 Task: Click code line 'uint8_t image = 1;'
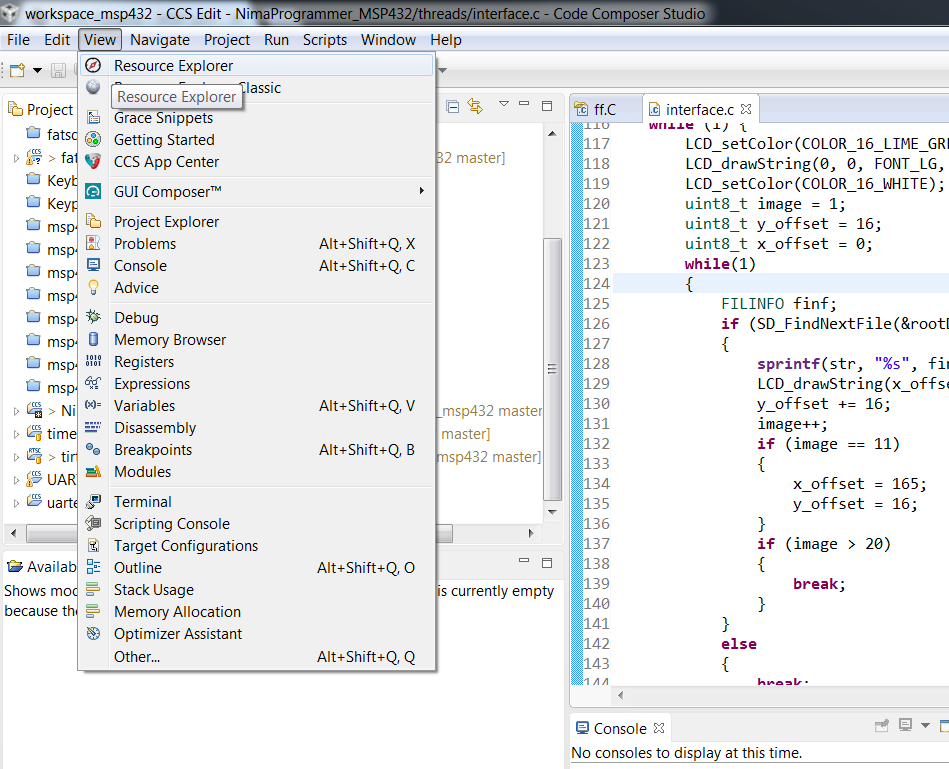765,204
